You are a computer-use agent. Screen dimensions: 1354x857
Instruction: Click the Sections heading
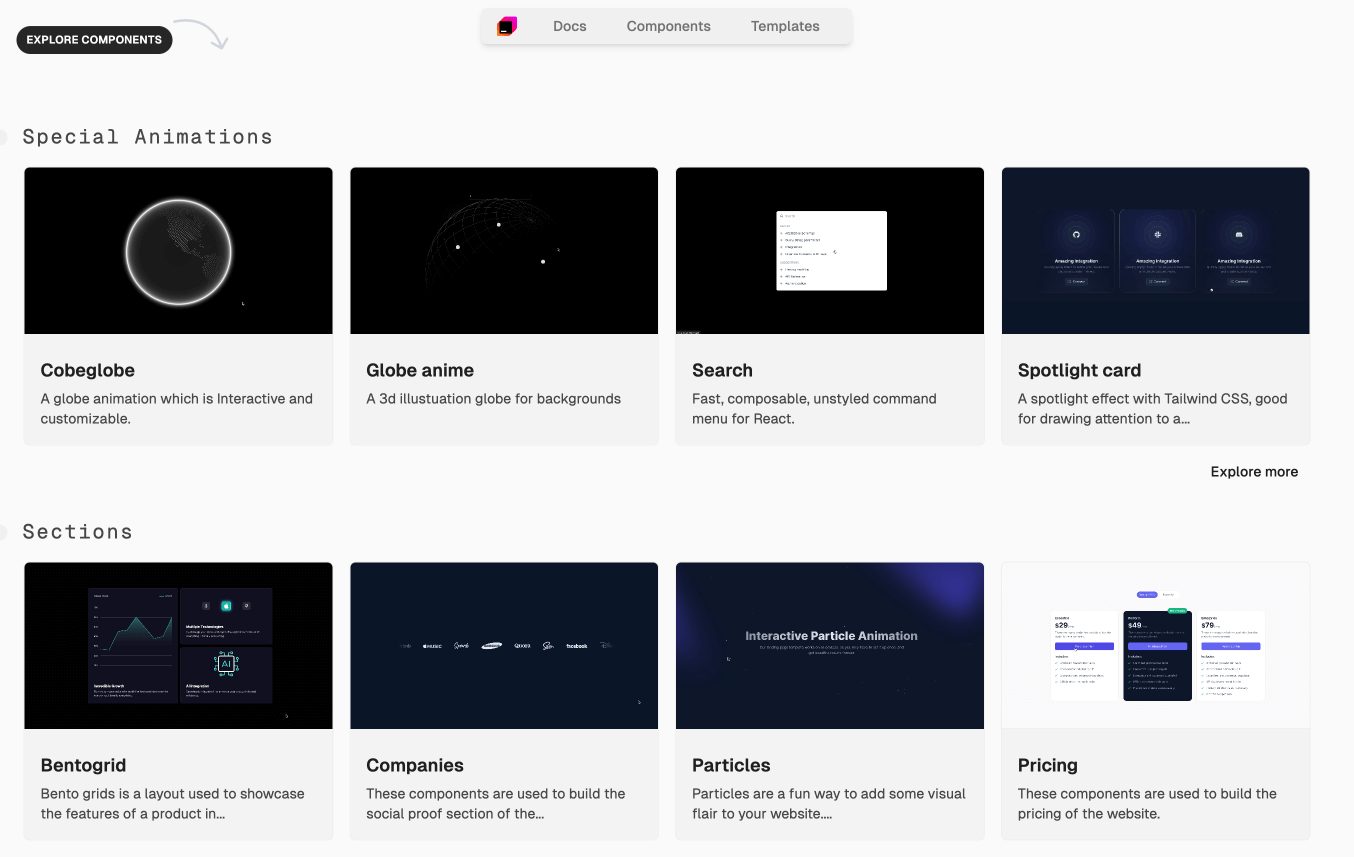pos(77,532)
